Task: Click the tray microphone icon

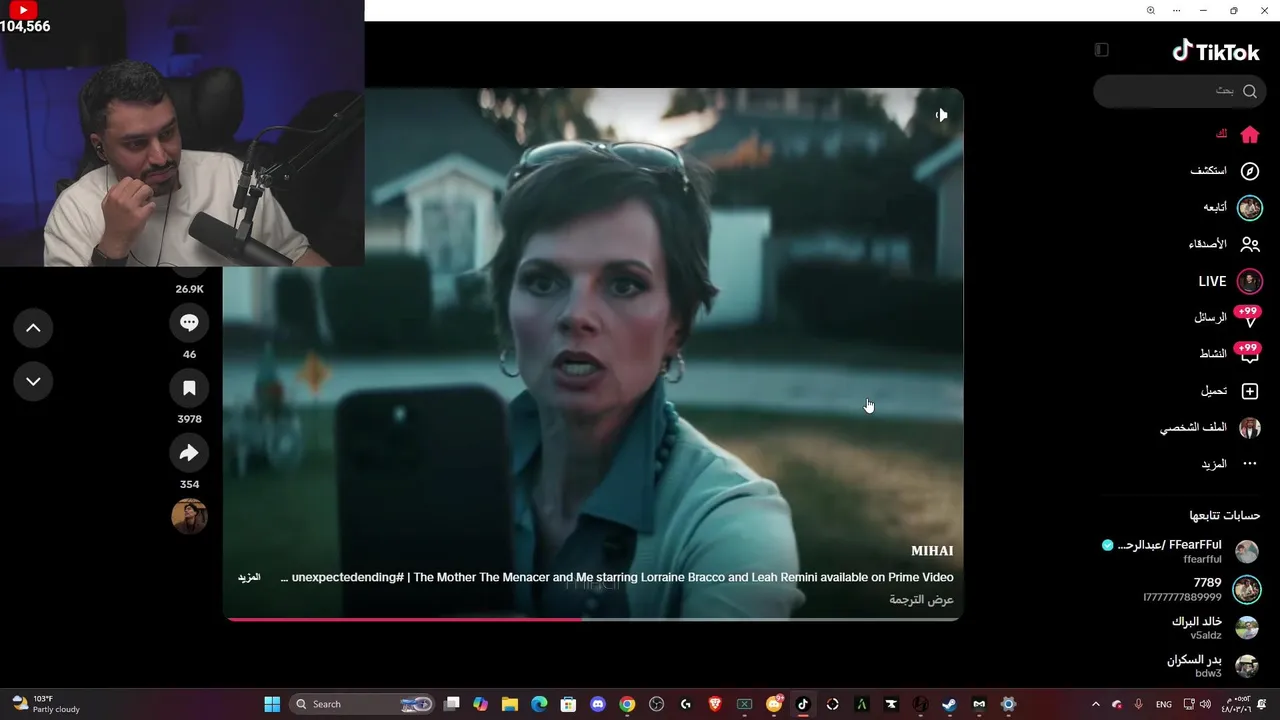Action: coord(1138,704)
